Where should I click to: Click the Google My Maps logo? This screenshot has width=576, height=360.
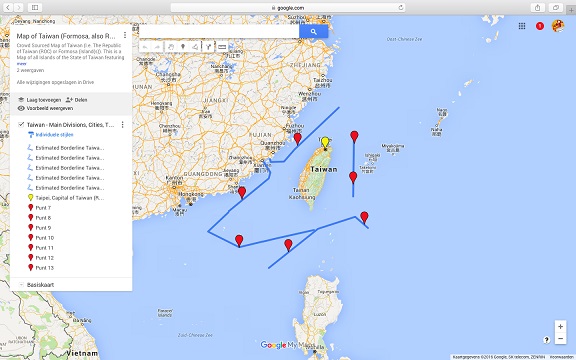pyautogui.click(x=287, y=345)
